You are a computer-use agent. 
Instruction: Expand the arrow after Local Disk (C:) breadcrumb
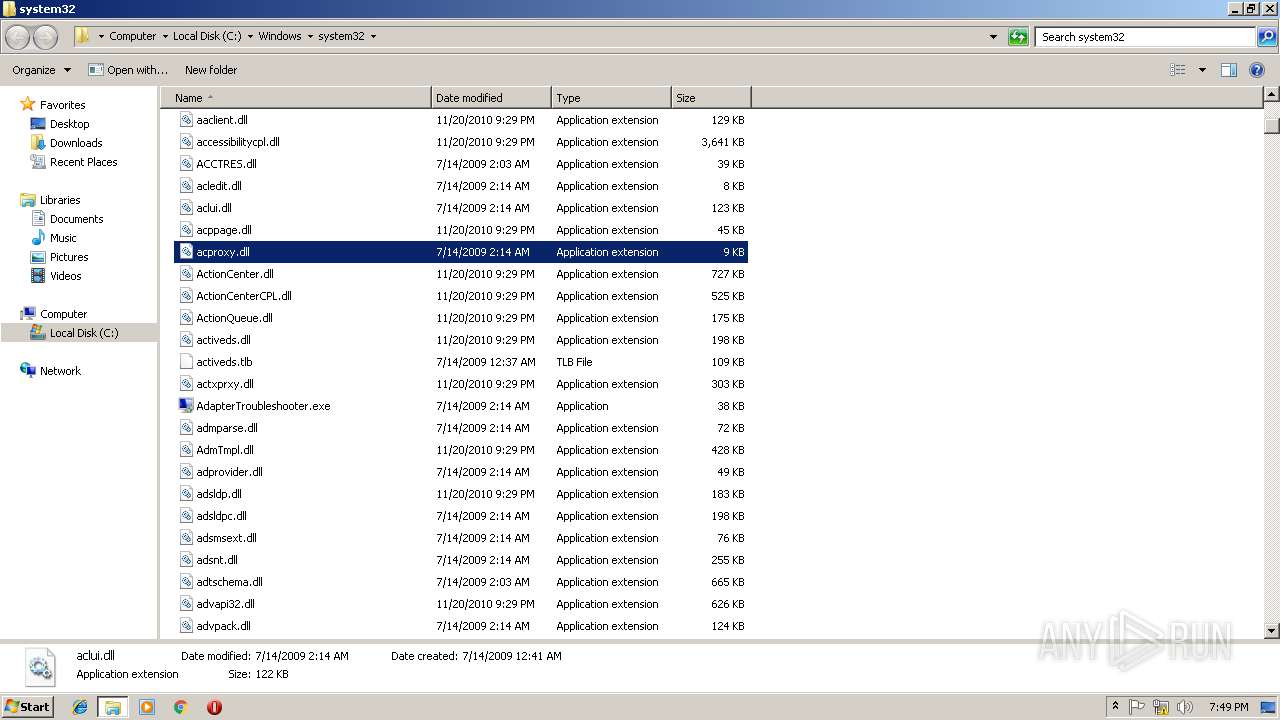click(x=250, y=37)
